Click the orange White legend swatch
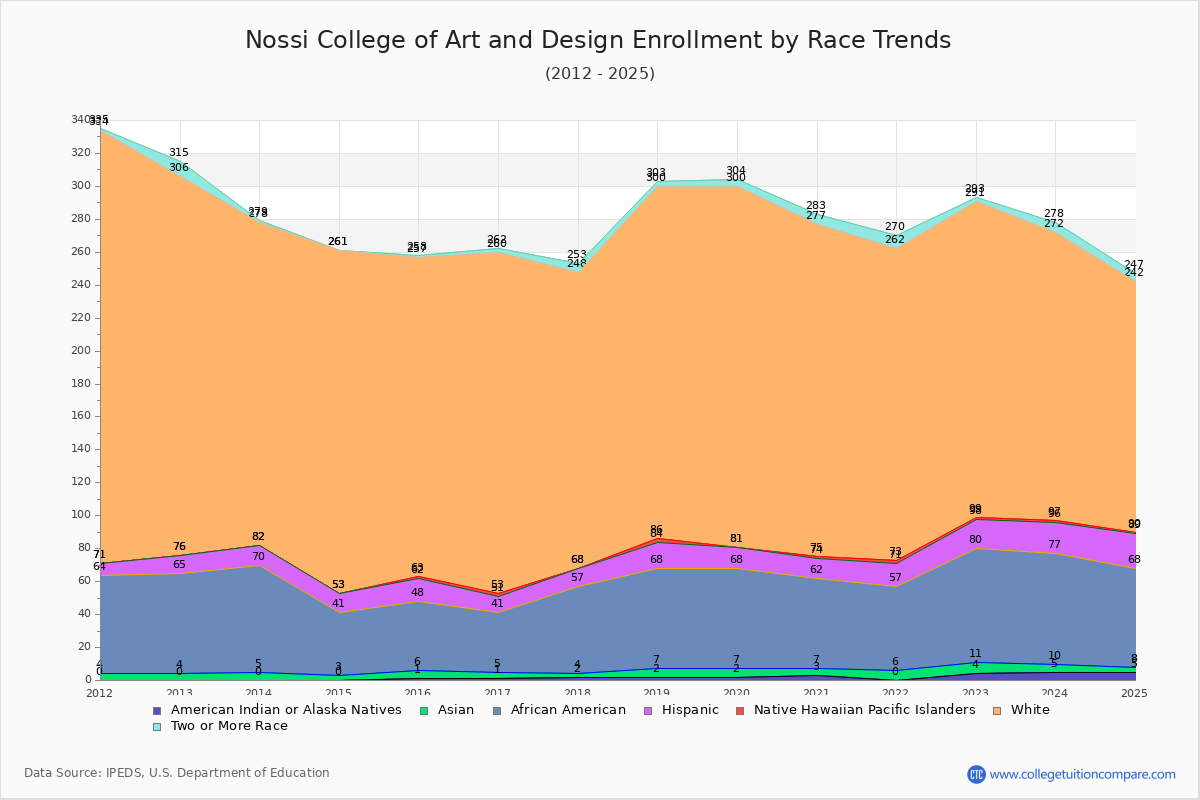The height and width of the screenshot is (800, 1200). (997, 710)
